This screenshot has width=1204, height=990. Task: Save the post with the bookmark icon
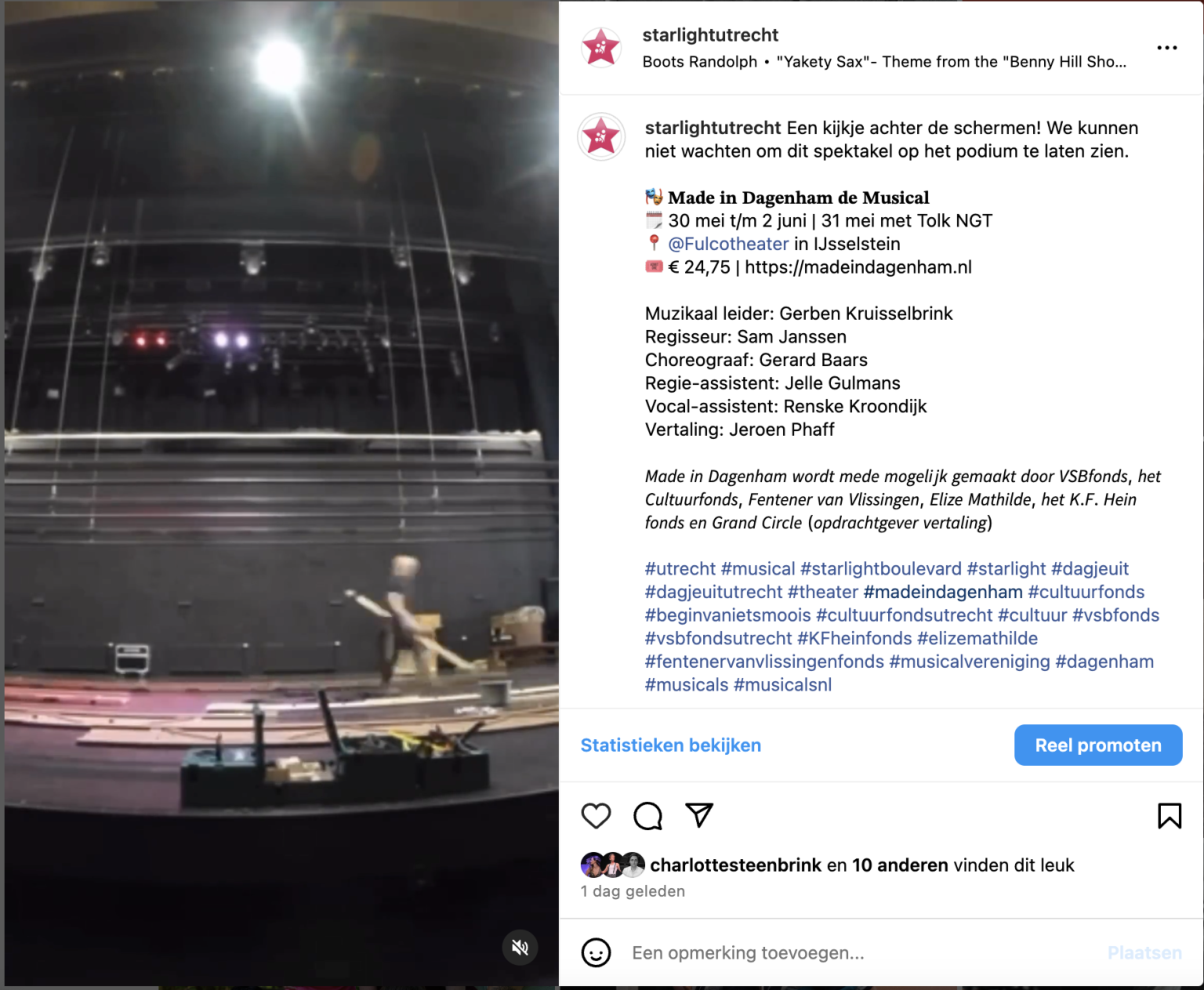click(x=1170, y=816)
